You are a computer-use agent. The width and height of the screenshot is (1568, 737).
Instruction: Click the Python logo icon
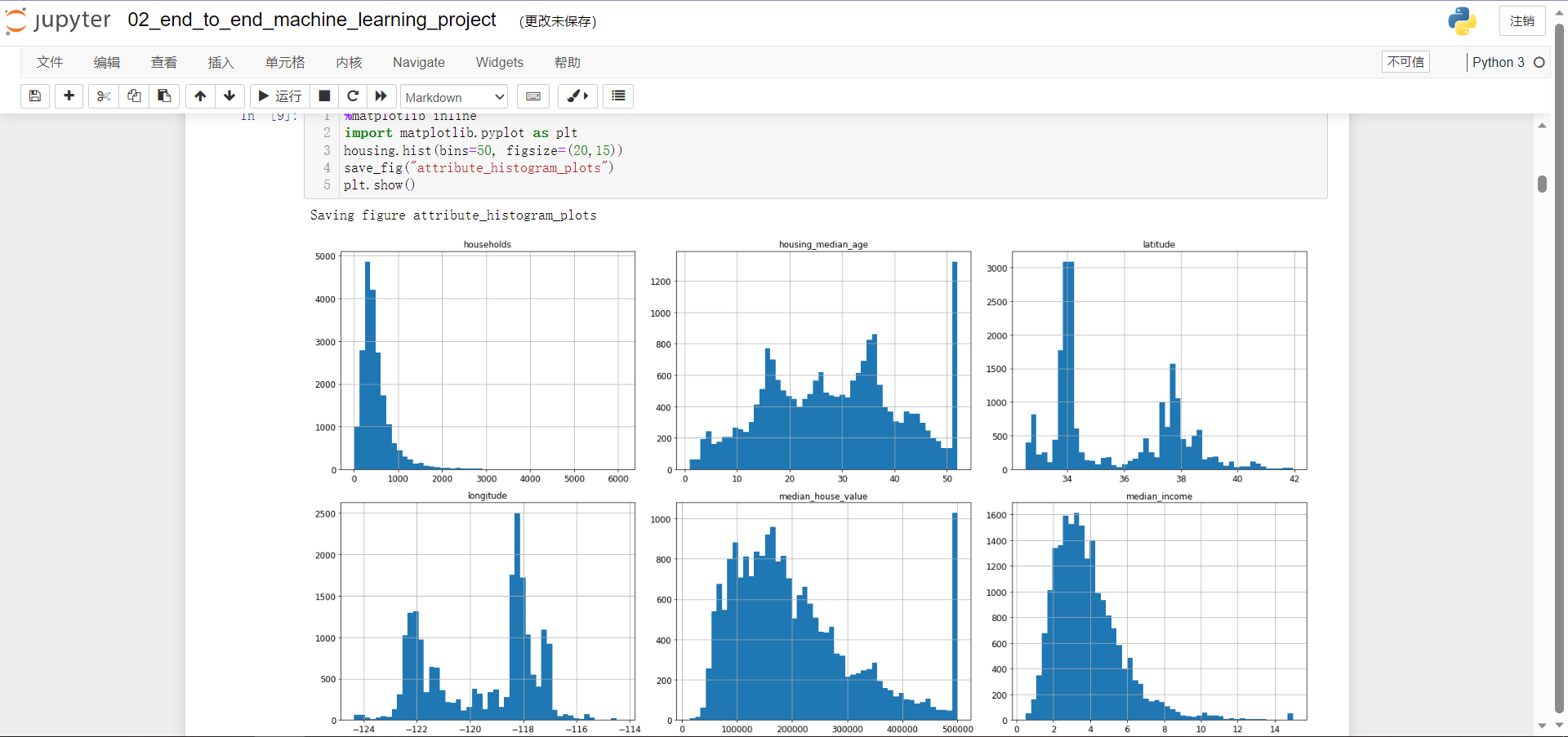pos(1462,21)
